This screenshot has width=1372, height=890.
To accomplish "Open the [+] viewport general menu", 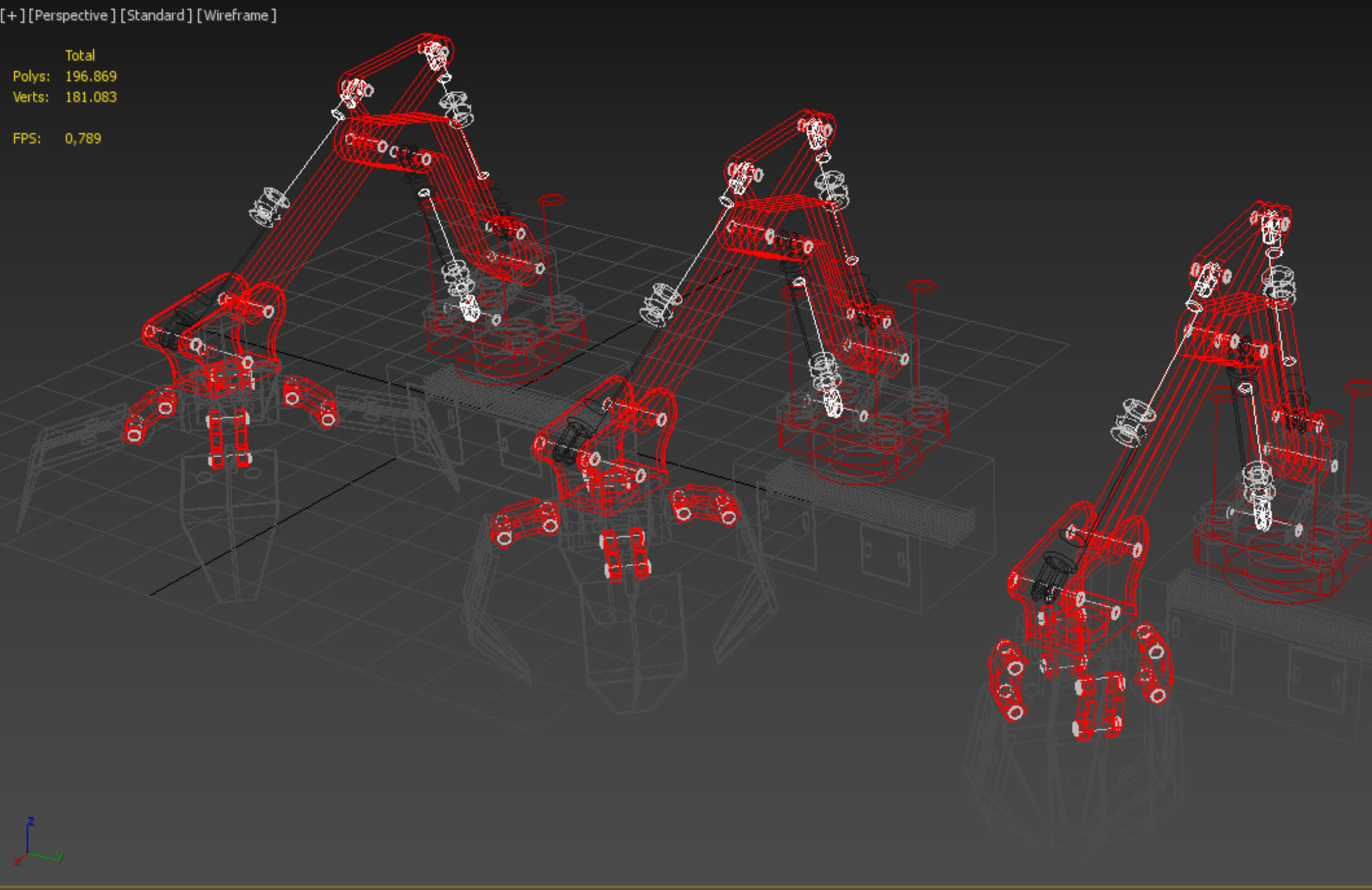I will [x=12, y=15].
